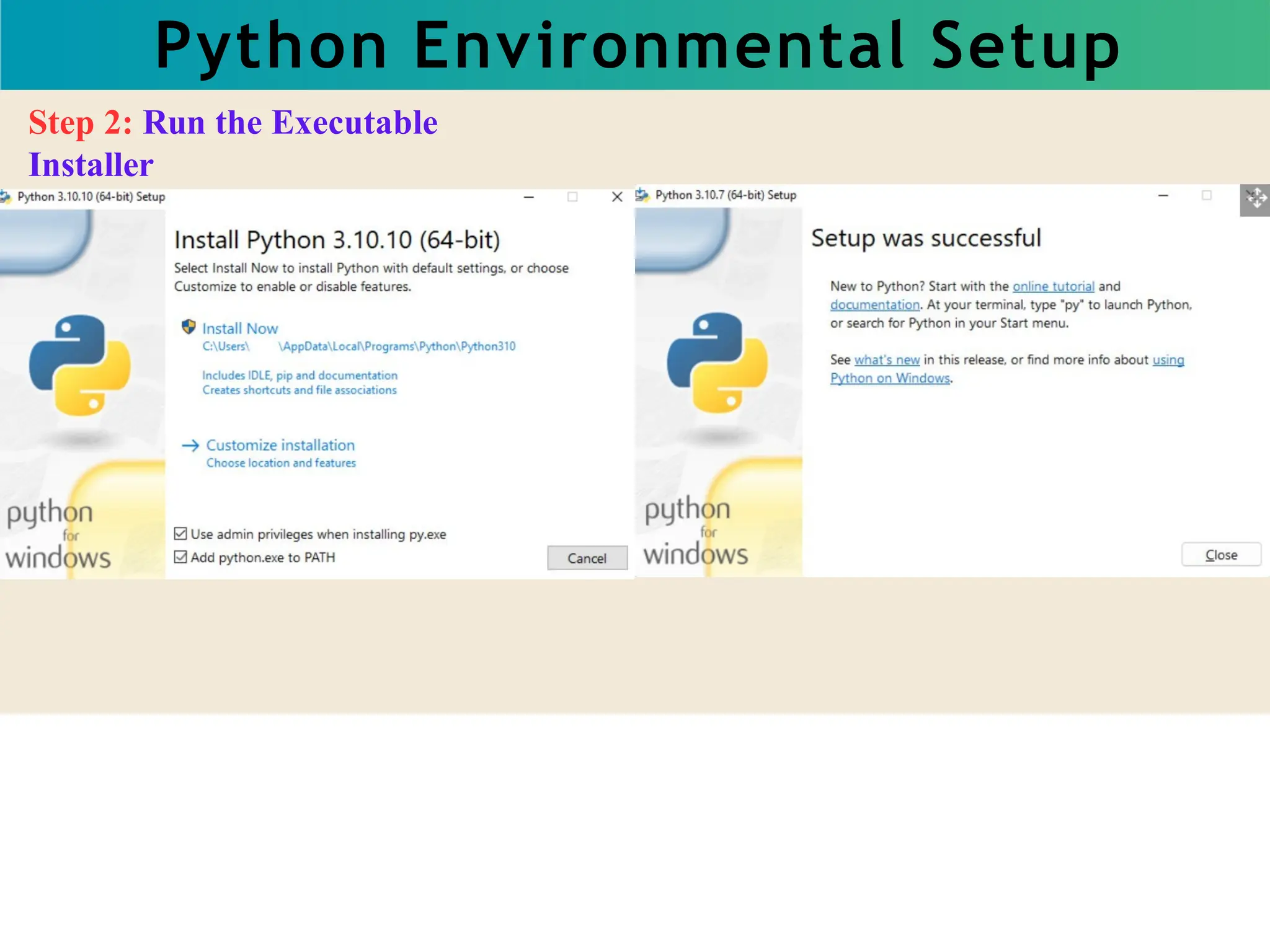This screenshot has width=1270, height=952.
Task: Minimize the Python 3.10.10 setup window
Action: coord(529,197)
